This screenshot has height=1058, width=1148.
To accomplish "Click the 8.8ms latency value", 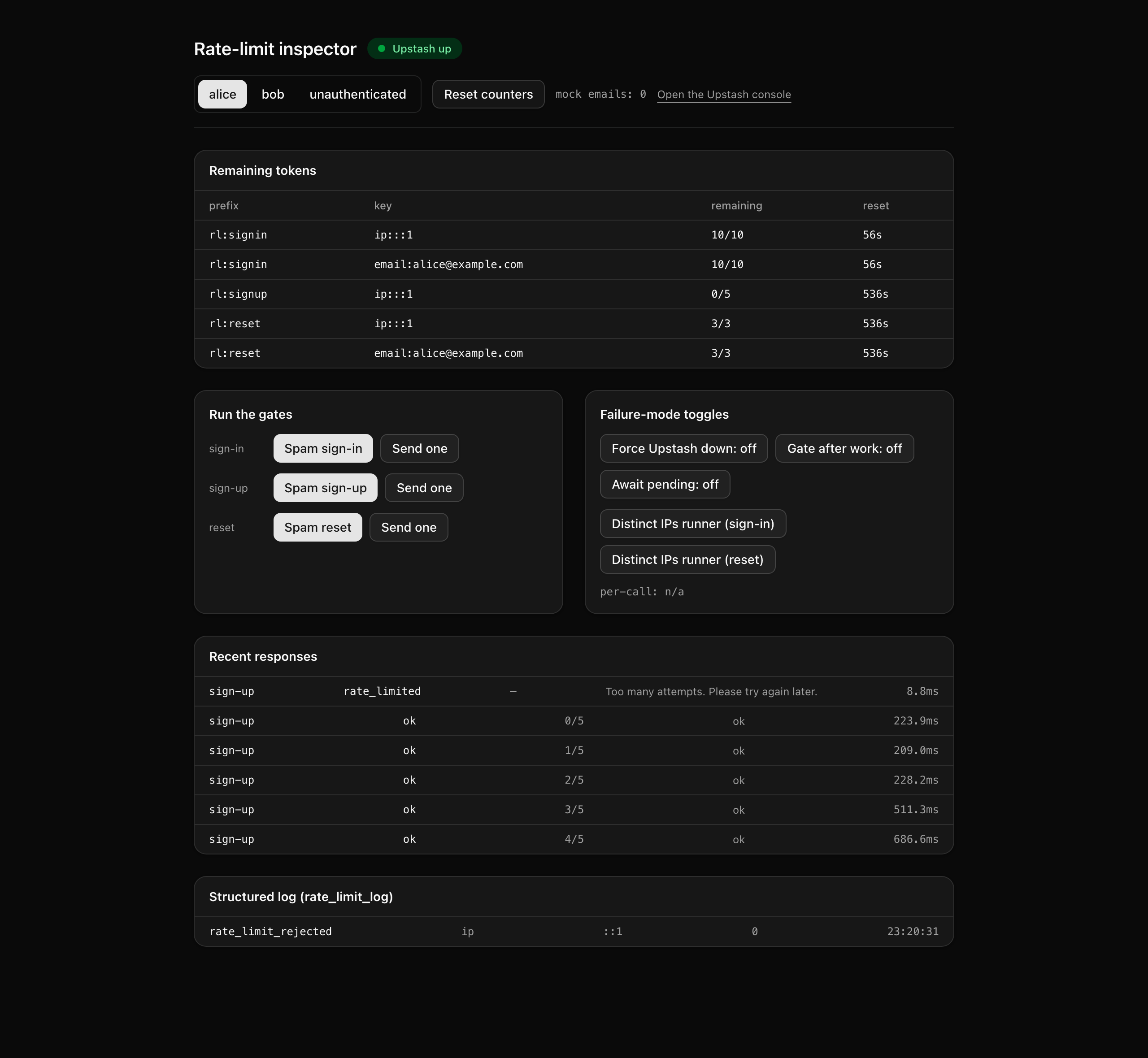I will tap(922, 691).
